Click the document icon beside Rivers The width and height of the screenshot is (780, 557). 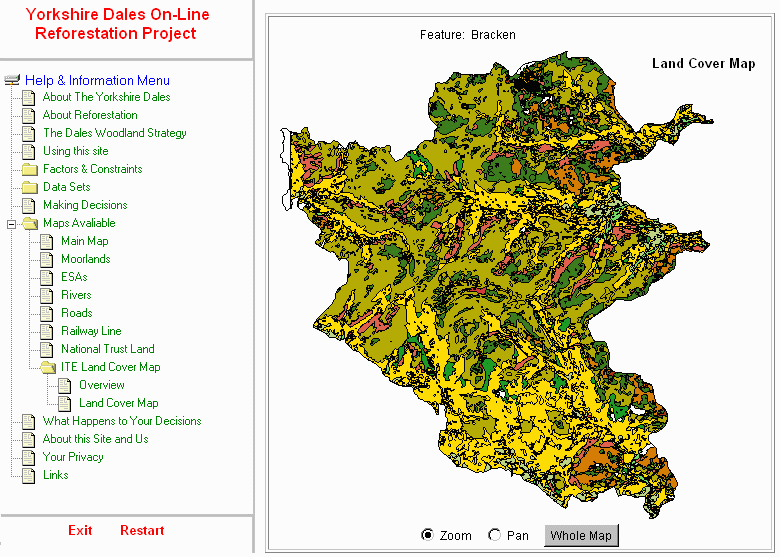click(47, 295)
